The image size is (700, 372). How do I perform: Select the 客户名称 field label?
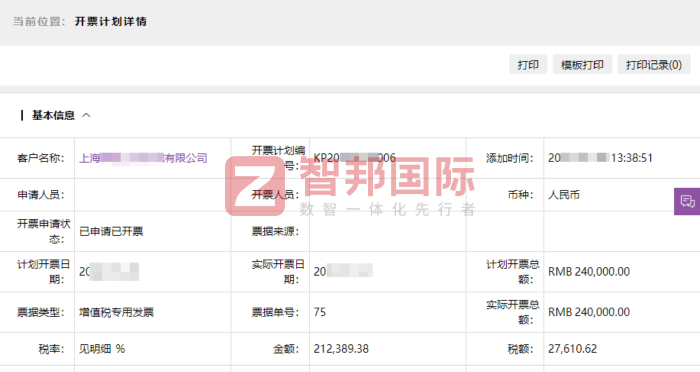pos(41,158)
